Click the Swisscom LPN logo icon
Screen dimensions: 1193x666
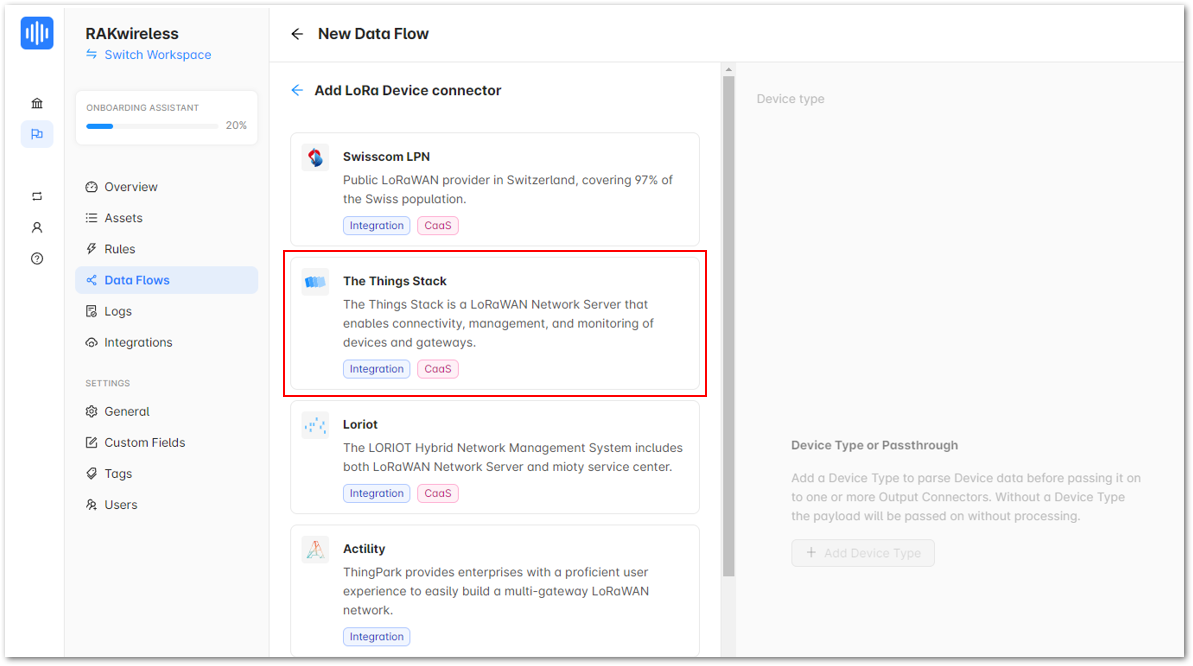coord(315,158)
